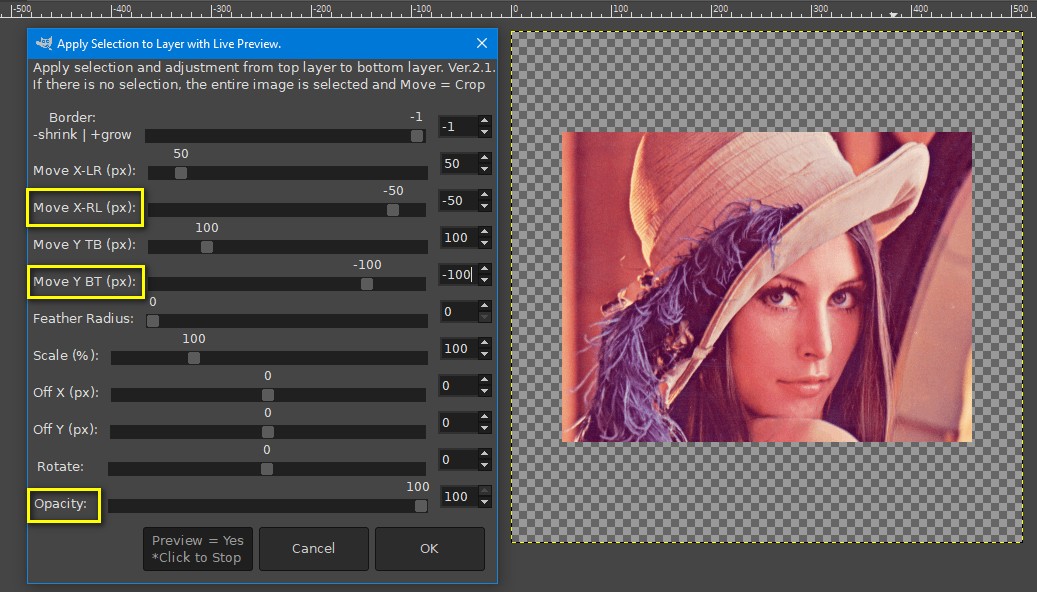Click the Opacity slider handle

pyautogui.click(x=421, y=506)
